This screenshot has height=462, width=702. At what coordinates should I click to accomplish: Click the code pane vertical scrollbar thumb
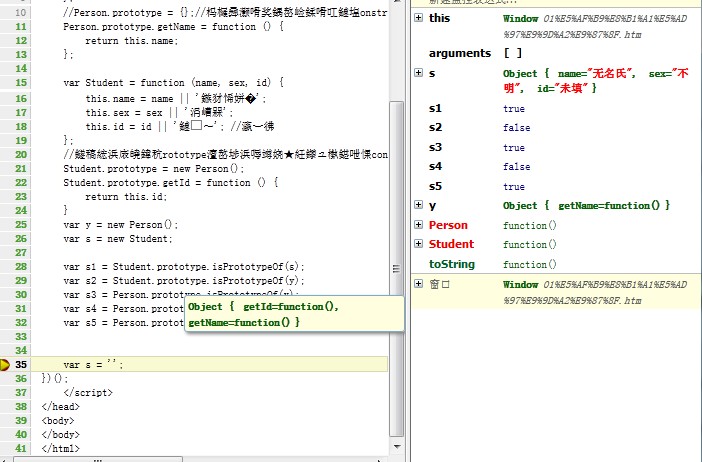pos(397,269)
